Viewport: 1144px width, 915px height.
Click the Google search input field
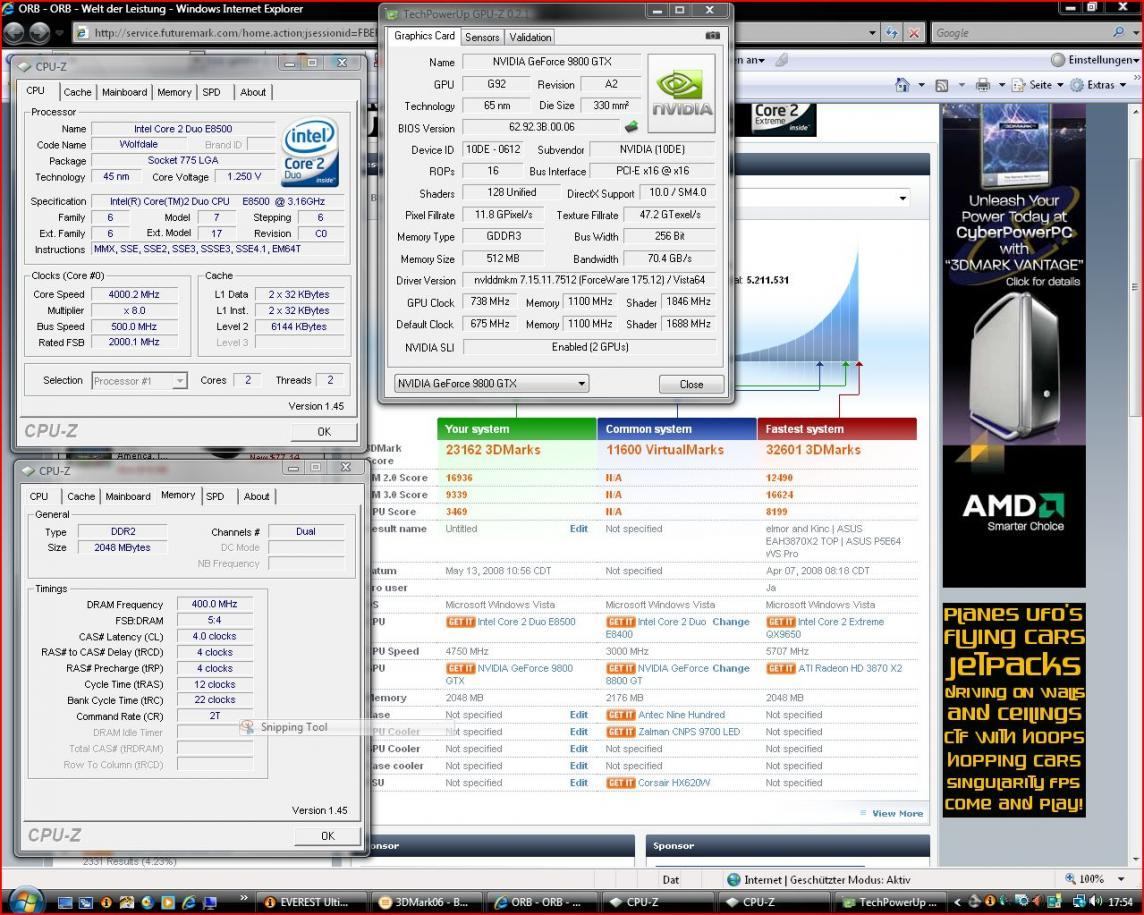[x=1021, y=33]
